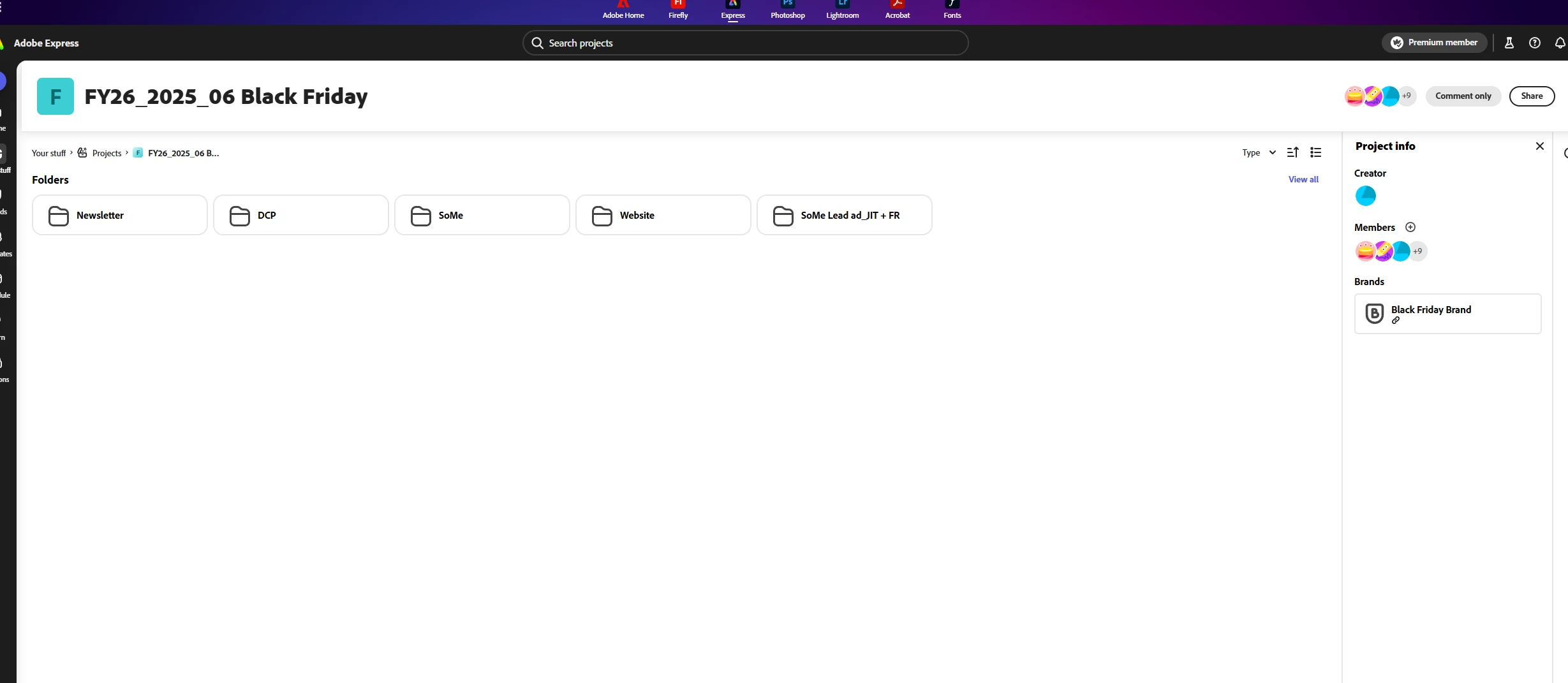The image size is (1568, 683).
Task: Open the Newsletter folder
Action: tap(120, 215)
